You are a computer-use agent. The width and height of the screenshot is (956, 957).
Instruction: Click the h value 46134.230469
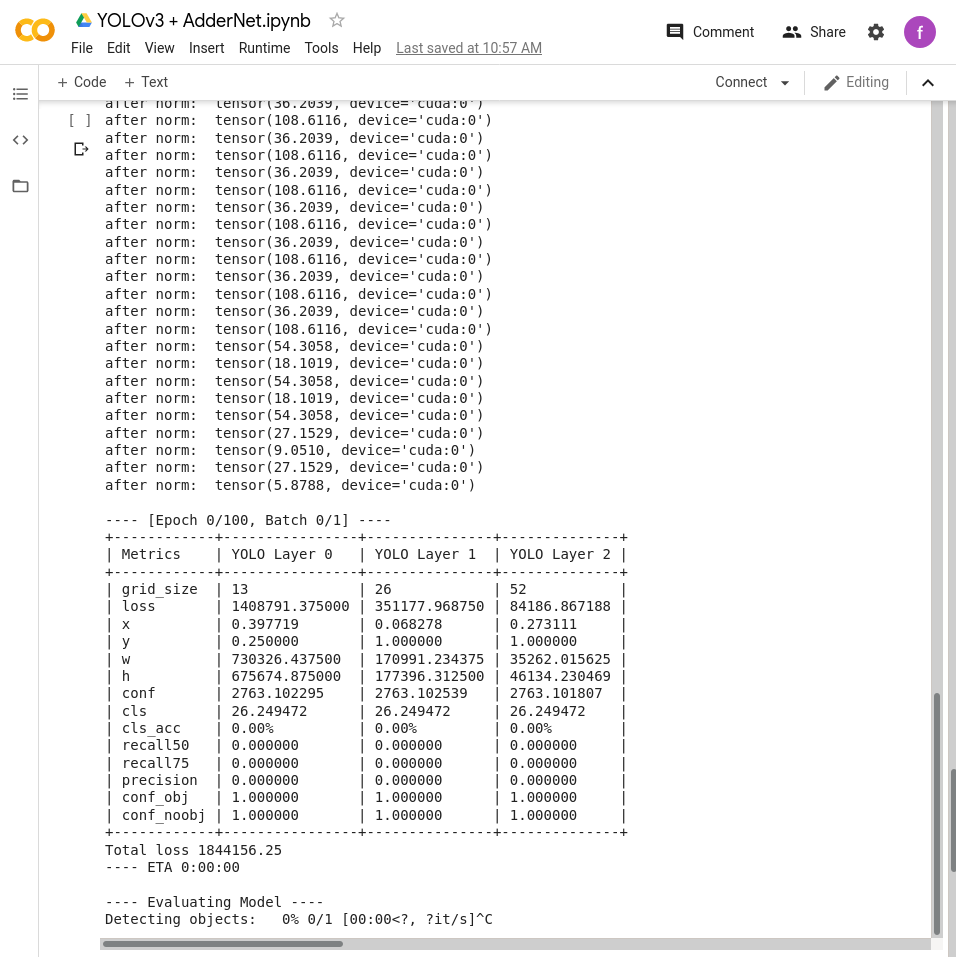[x=560, y=676]
